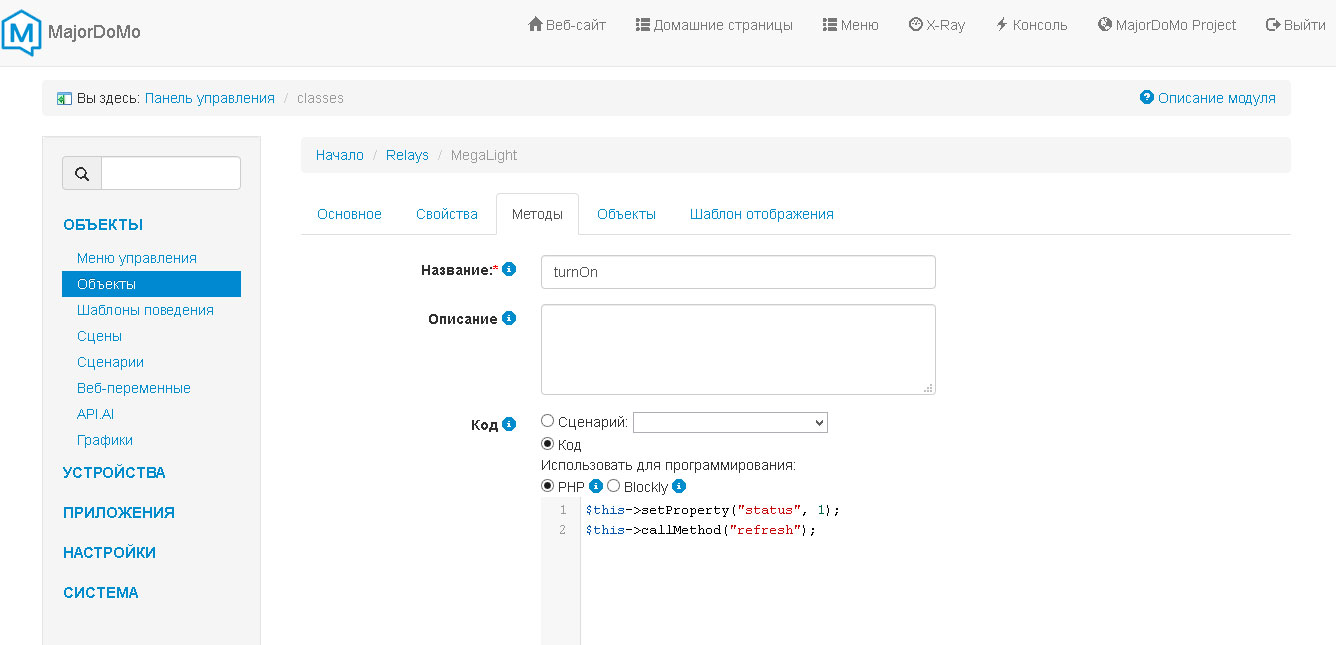Image resolution: width=1336 pixels, height=645 pixels.
Task: Click info icon next to Описание label
Action: point(509,318)
